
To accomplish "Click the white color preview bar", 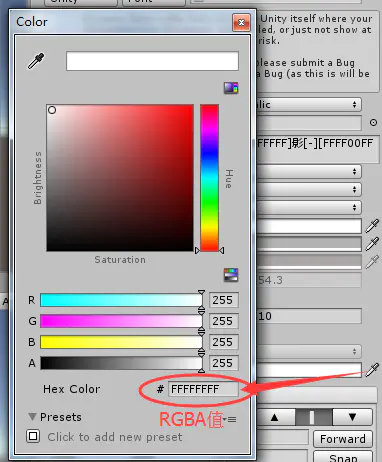I will (x=152, y=61).
